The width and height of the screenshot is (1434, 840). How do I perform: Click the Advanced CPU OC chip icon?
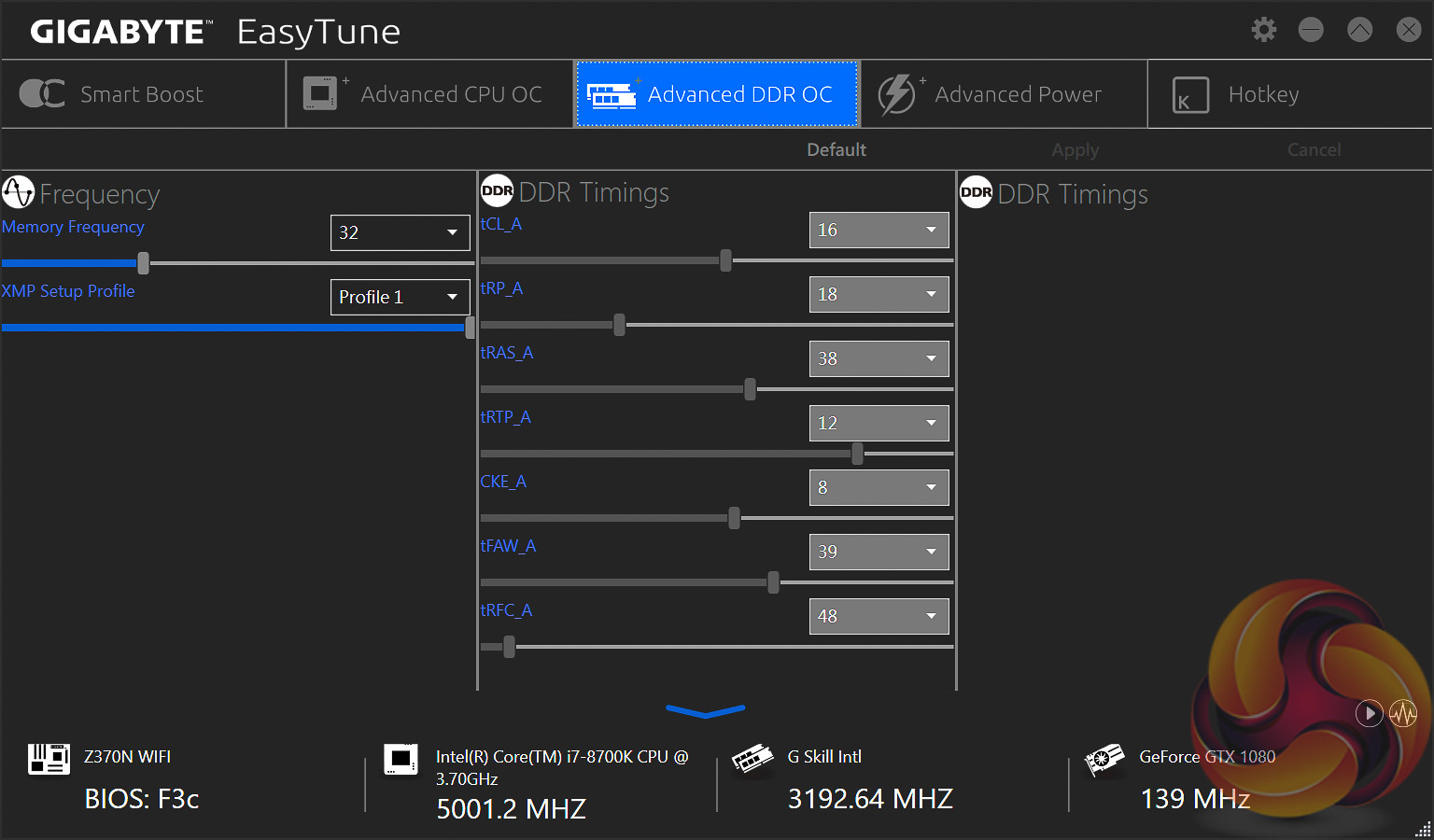click(319, 93)
